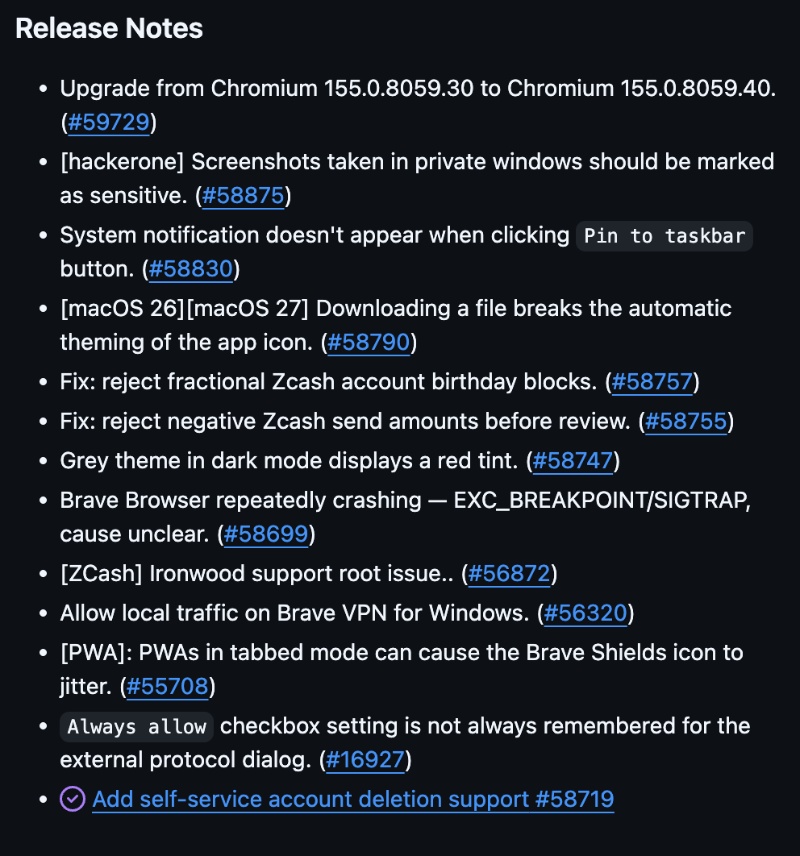Open negative Zcash send amounts fix #58755
Image resolution: width=800 pixels, height=856 pixels.
[x=686, y=421]
